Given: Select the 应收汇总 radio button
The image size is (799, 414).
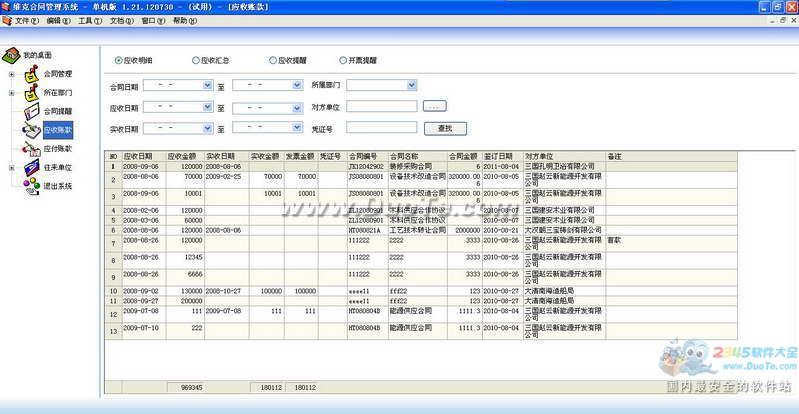Looking at the screenshot, I should pyautogui.click(x=196, y=60).
